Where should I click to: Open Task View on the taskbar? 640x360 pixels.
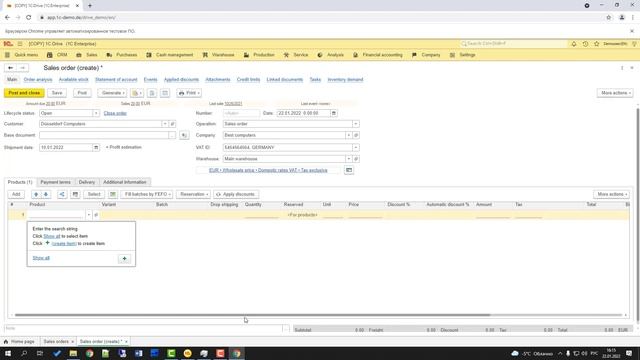pos(40,353)
